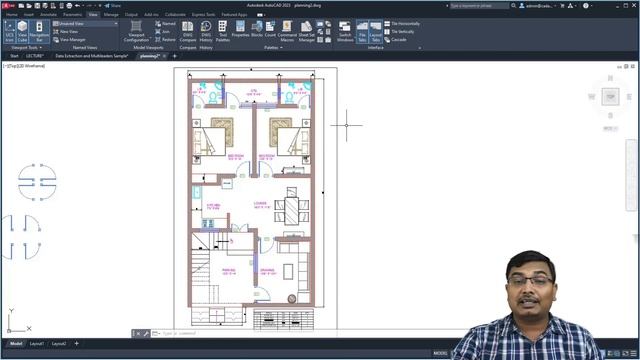Viewport: 640px width, 360px height.
Task: Open the Blocks palette
Action: pos(257,29)
